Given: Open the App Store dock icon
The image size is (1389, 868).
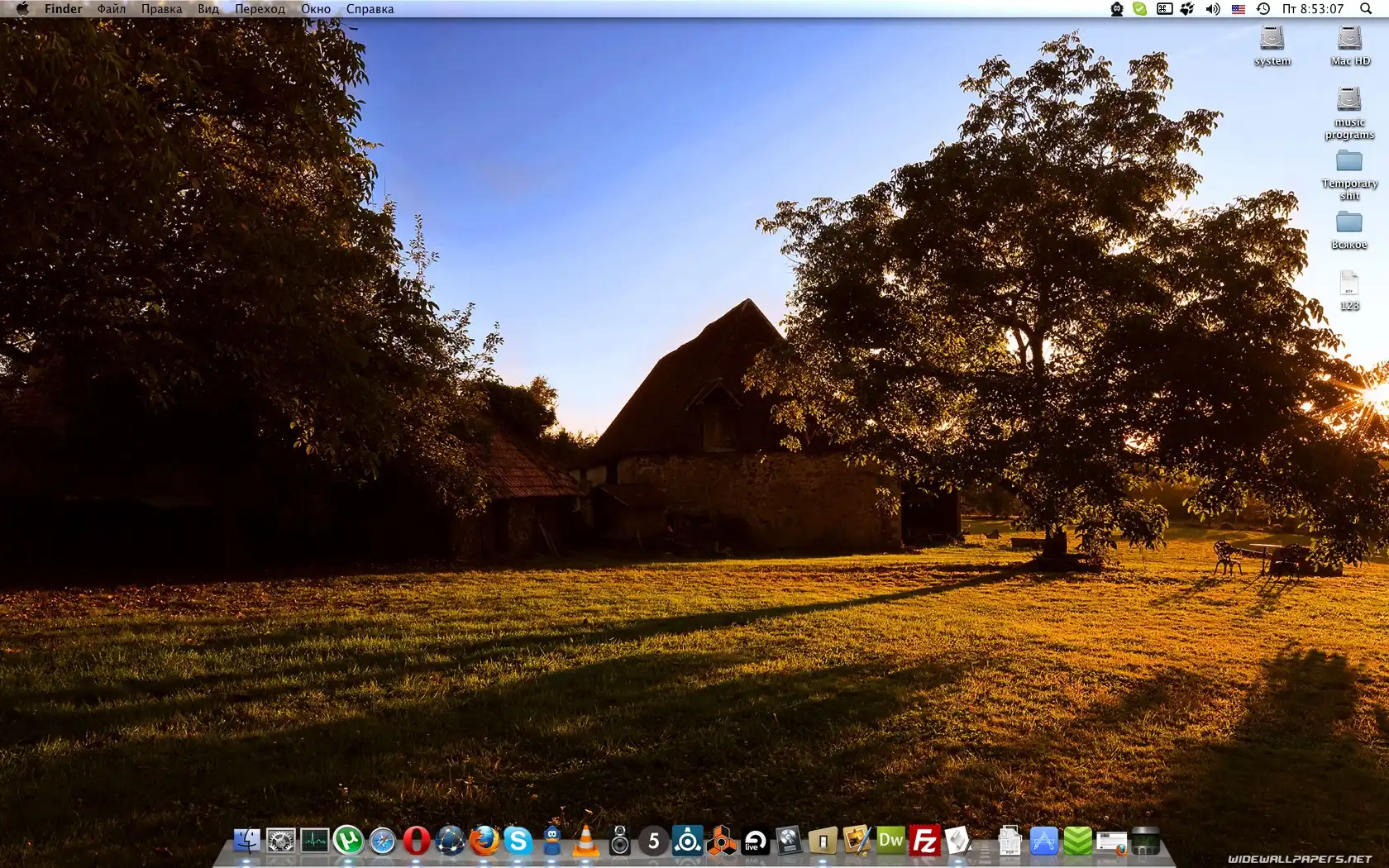Looking at the screenshot, I should pyautogui.click(x=1043, y=842).
